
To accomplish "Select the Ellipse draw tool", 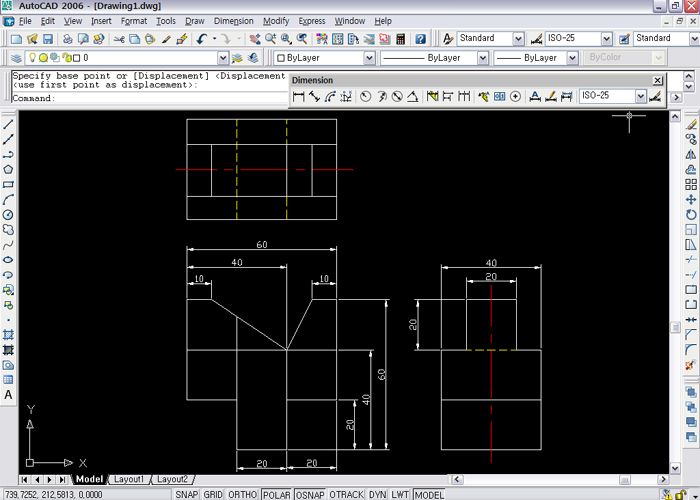I will pyautogui.click(x=8, y=260).
